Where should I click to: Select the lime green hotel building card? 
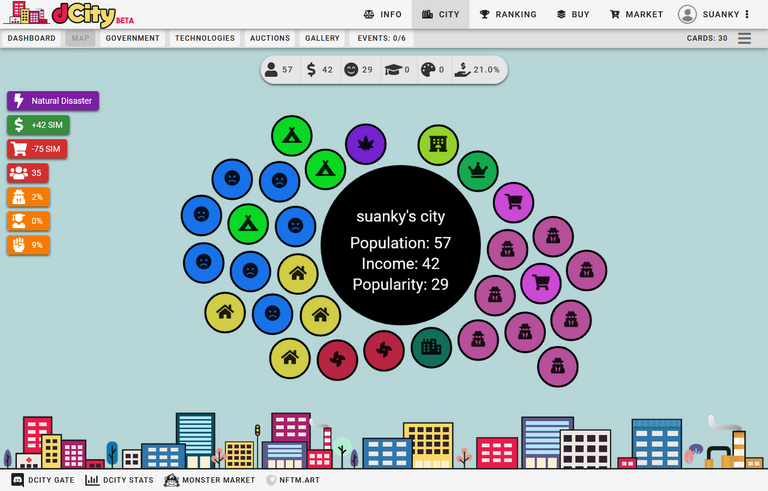click(438, 145)
